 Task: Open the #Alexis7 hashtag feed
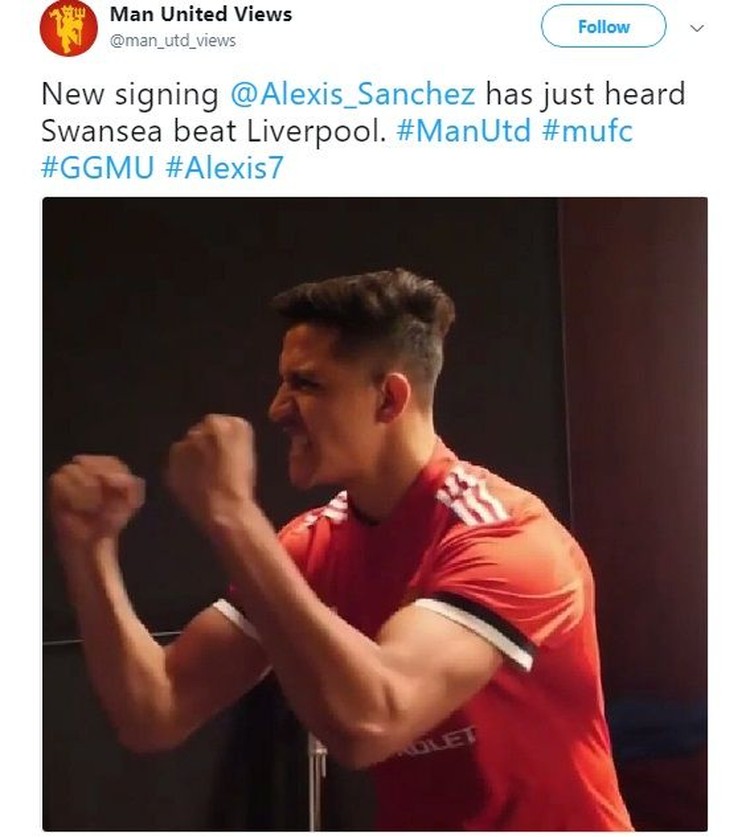224,168
